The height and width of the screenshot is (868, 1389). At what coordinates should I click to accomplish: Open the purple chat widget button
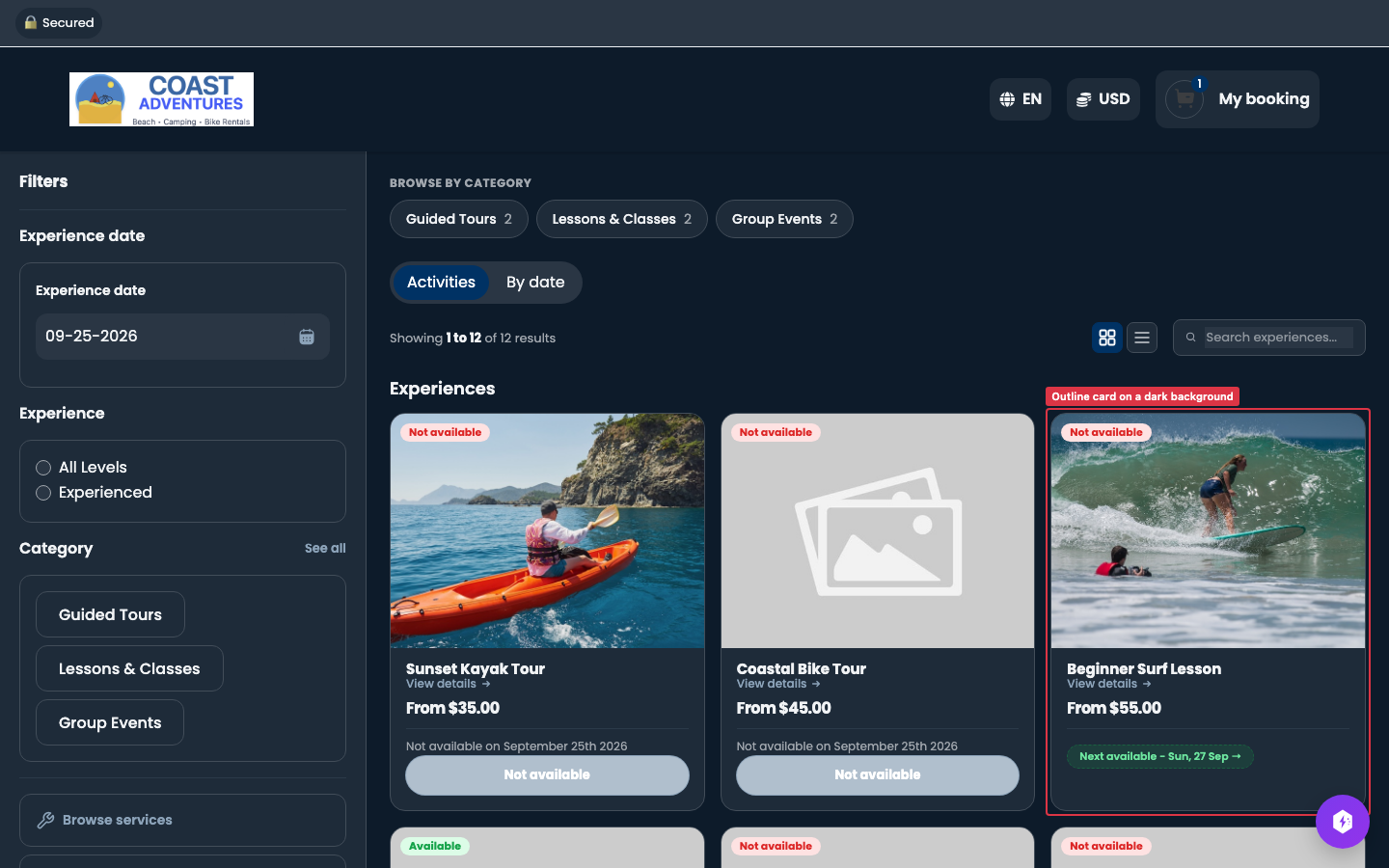coord(1343,822)
